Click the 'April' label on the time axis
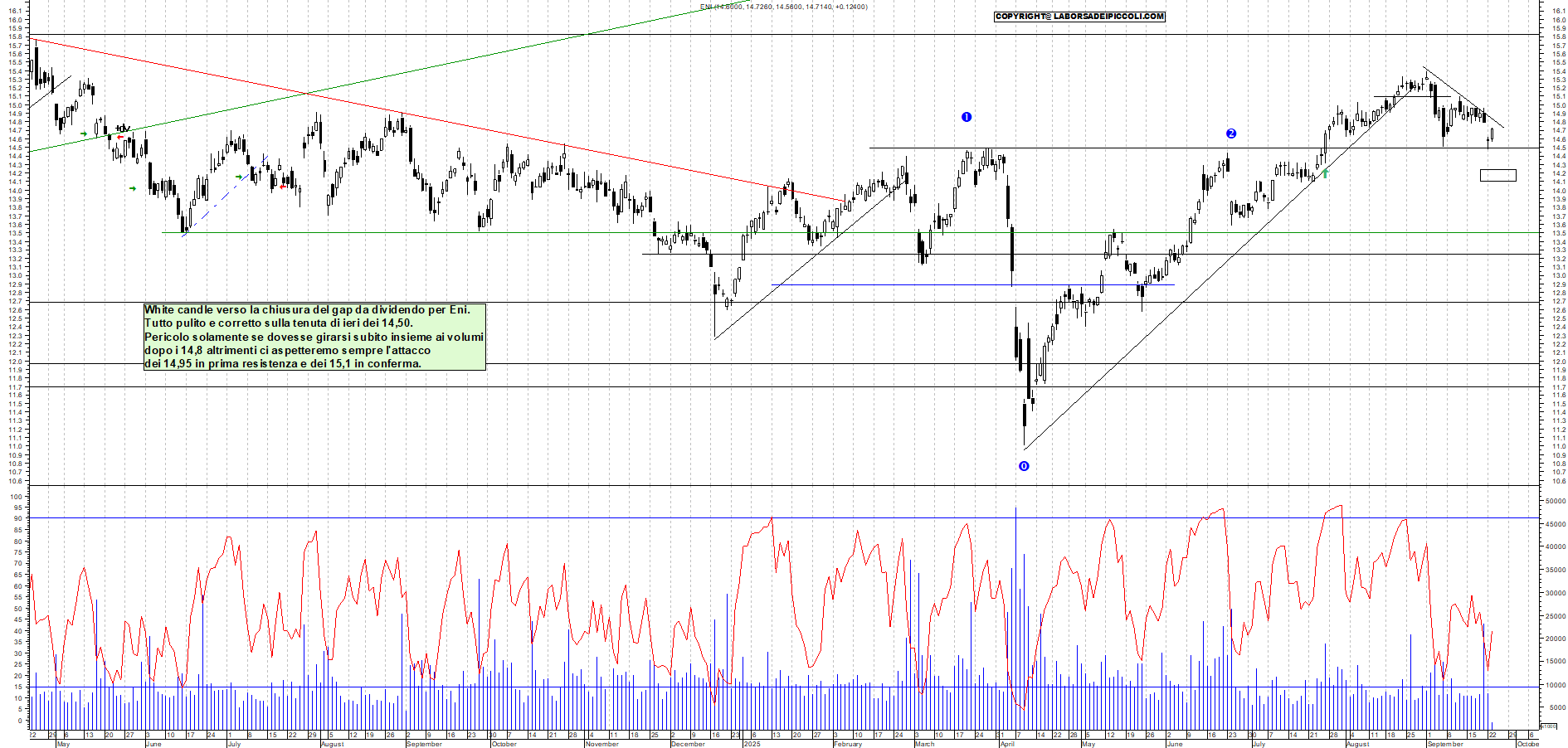 click(1007, 744)
